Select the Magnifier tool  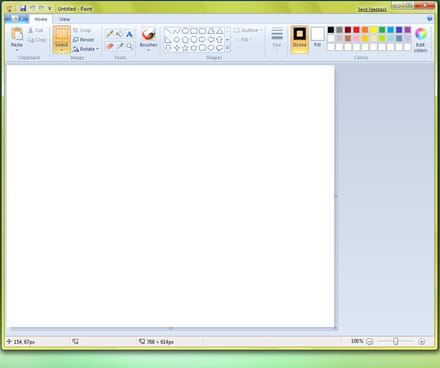(129, 46)
